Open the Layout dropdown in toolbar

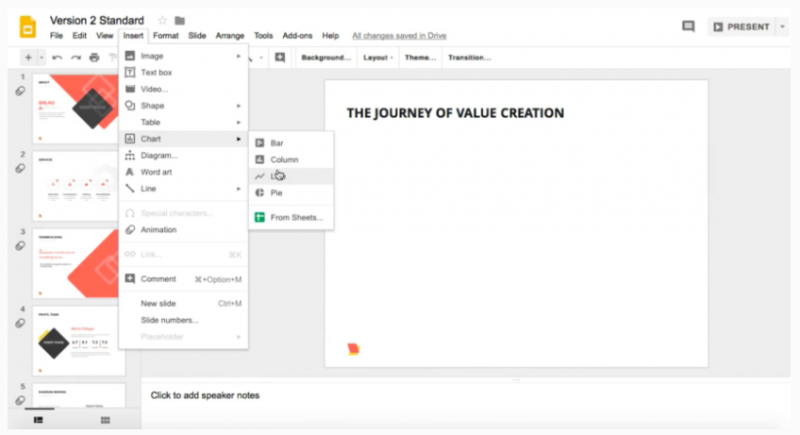(x=378, y=58)
